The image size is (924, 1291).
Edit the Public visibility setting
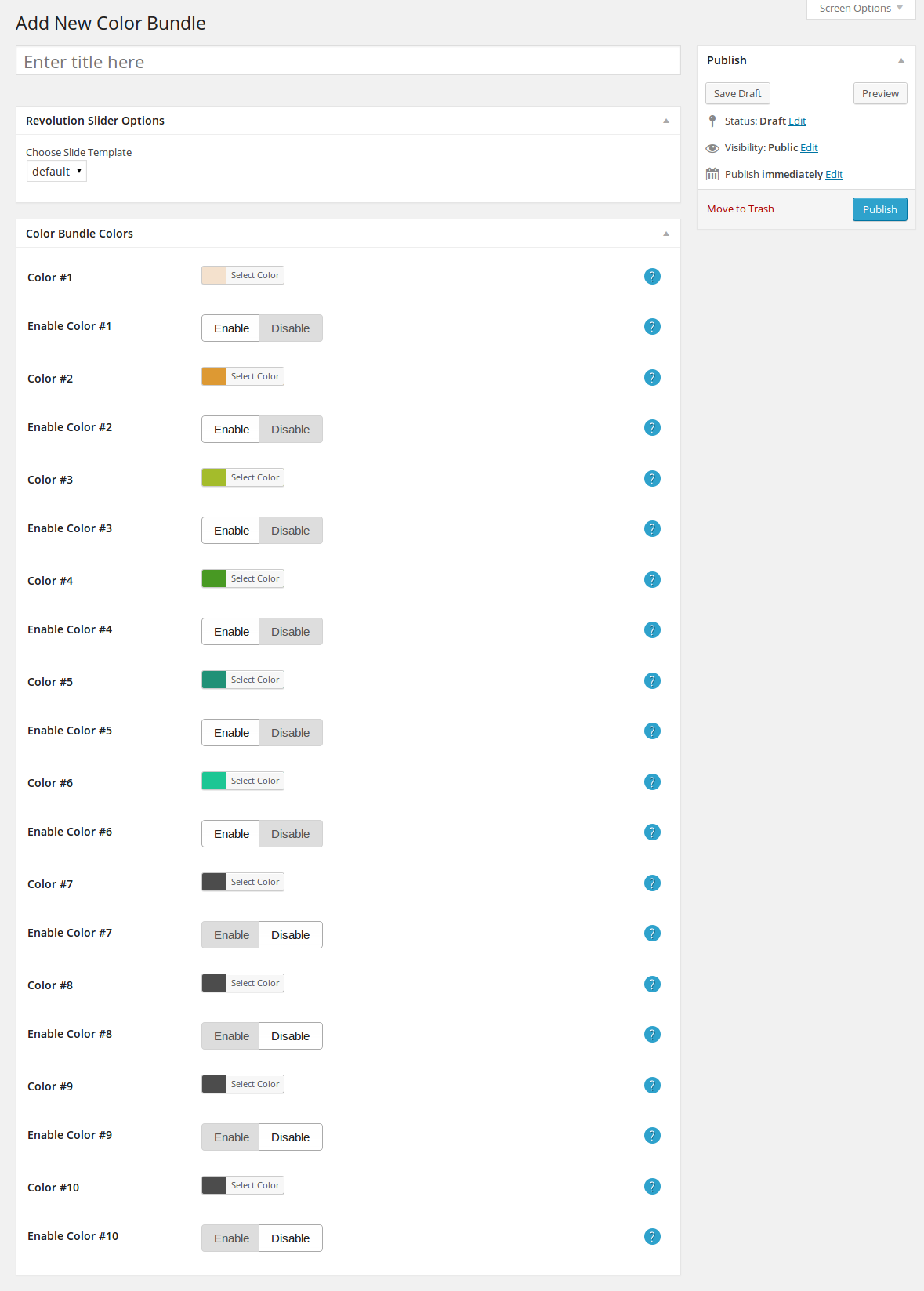point(810,148)
